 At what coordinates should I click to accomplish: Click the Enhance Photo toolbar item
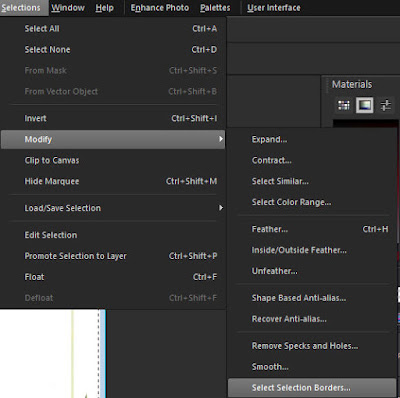(160, 7)
